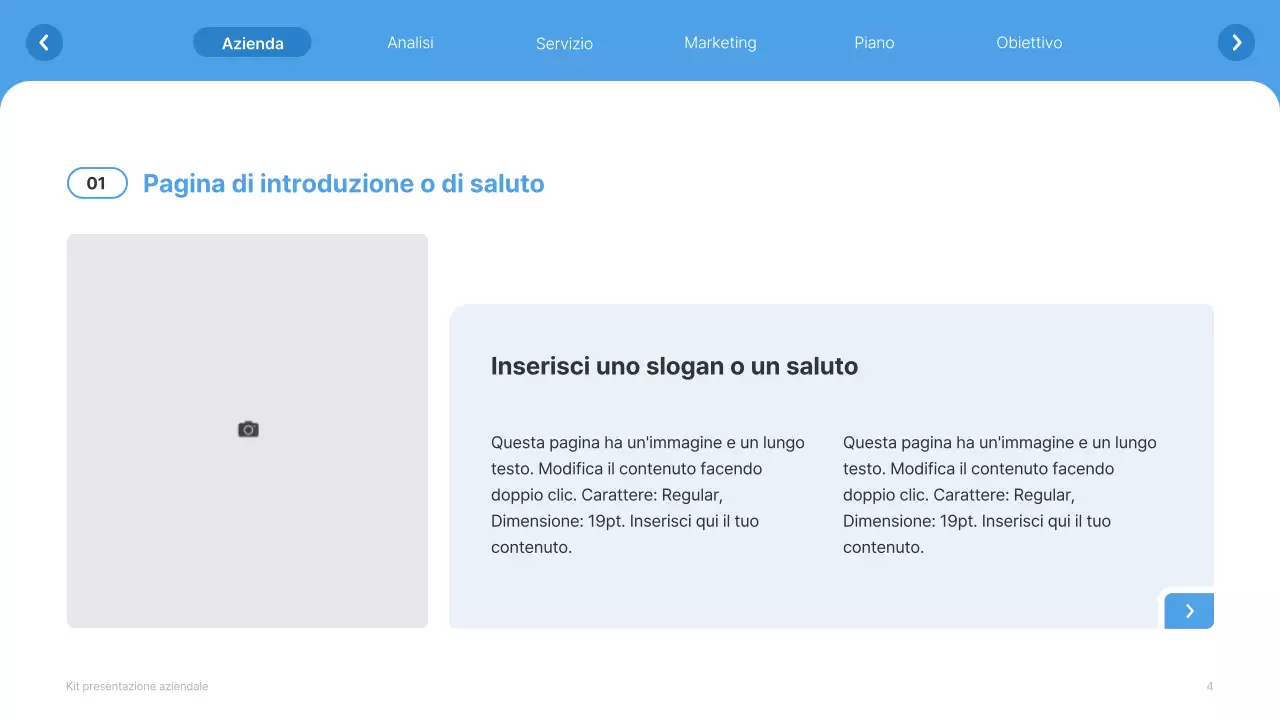
Task: Open the Piano section tab
Action: click(x=874, y=43)
